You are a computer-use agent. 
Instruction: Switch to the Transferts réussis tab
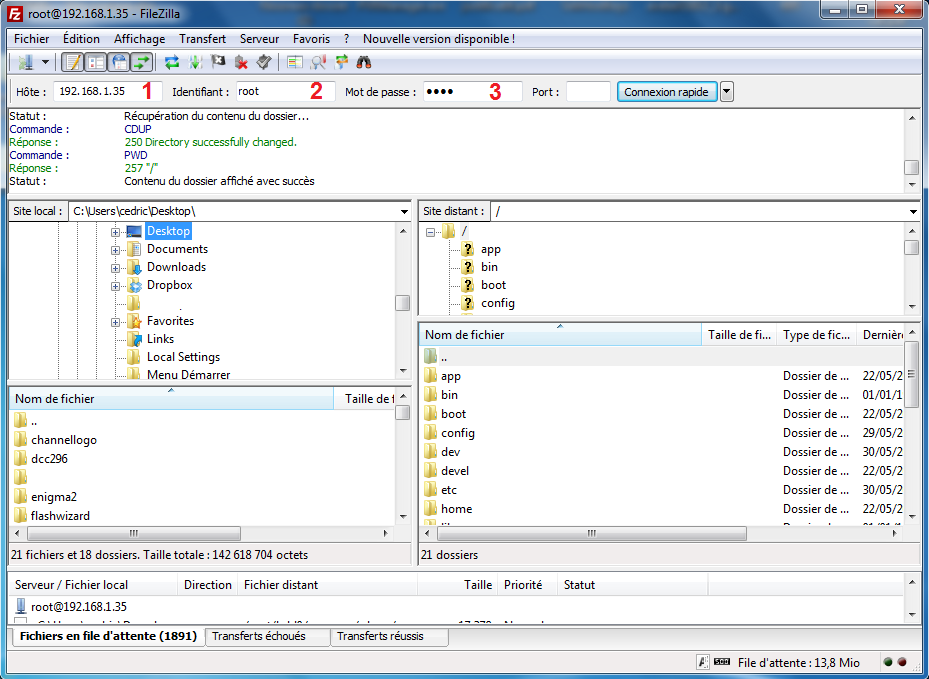click(380, 636)
